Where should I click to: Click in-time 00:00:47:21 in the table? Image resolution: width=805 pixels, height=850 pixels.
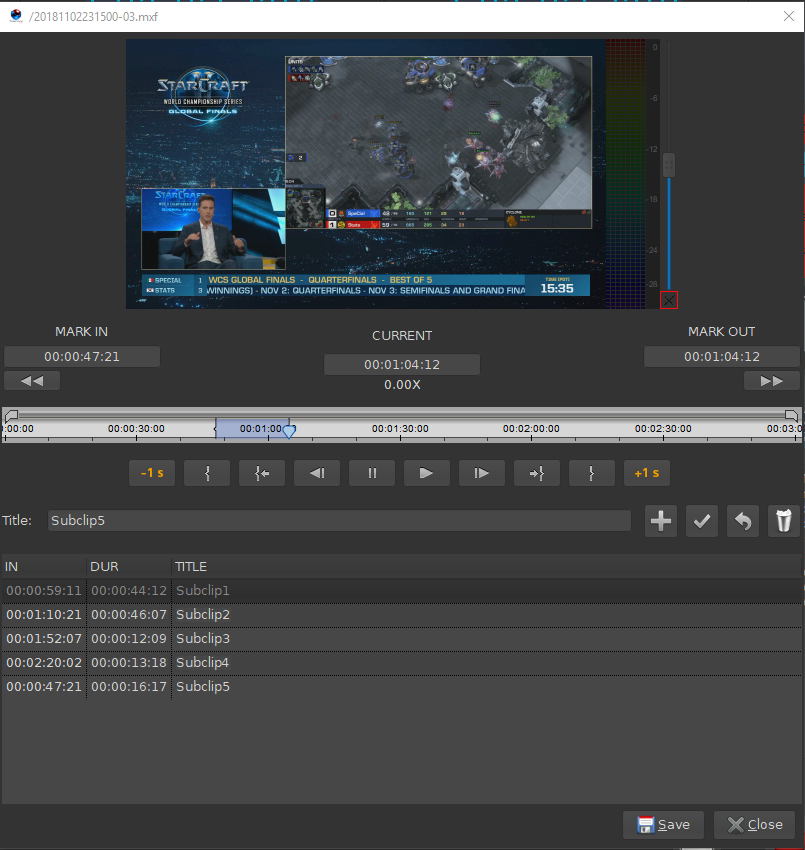[x=44, y=687]
